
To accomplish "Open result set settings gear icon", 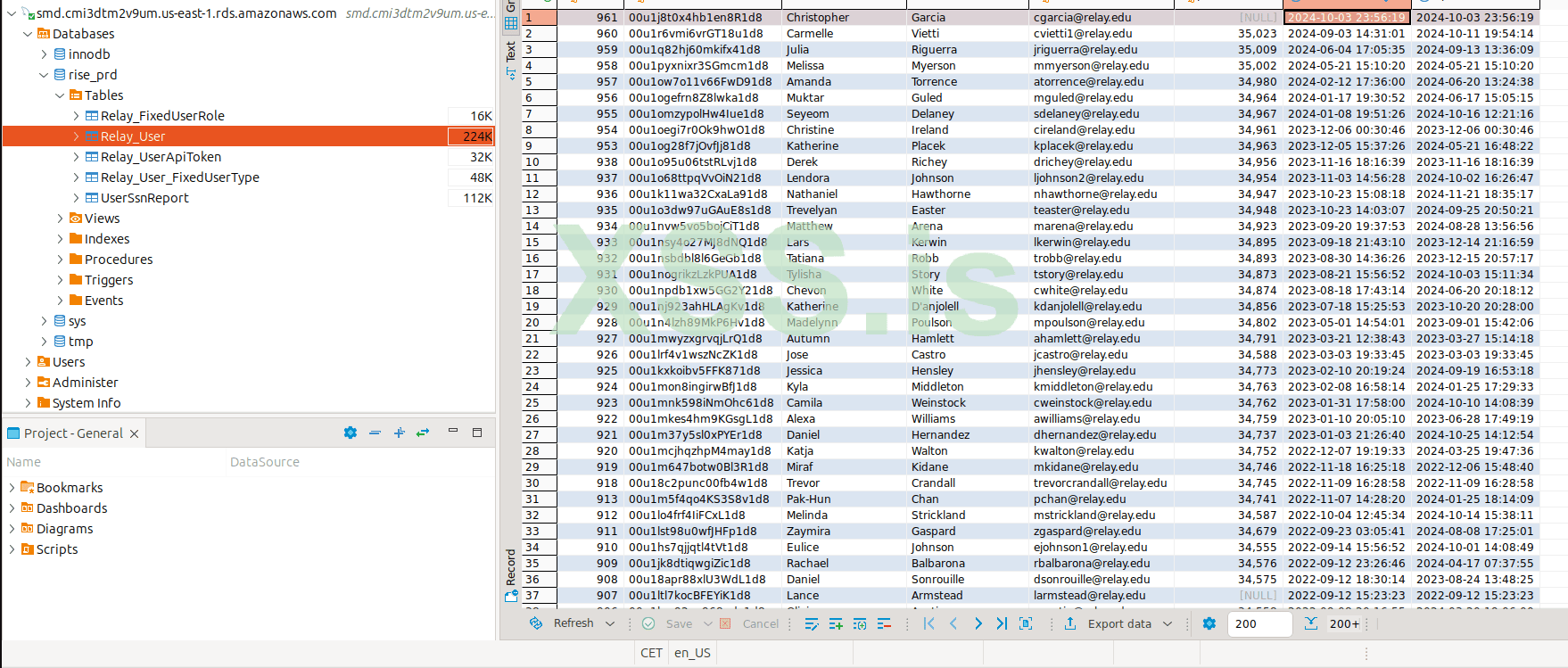I will [x=1209, y=623].
